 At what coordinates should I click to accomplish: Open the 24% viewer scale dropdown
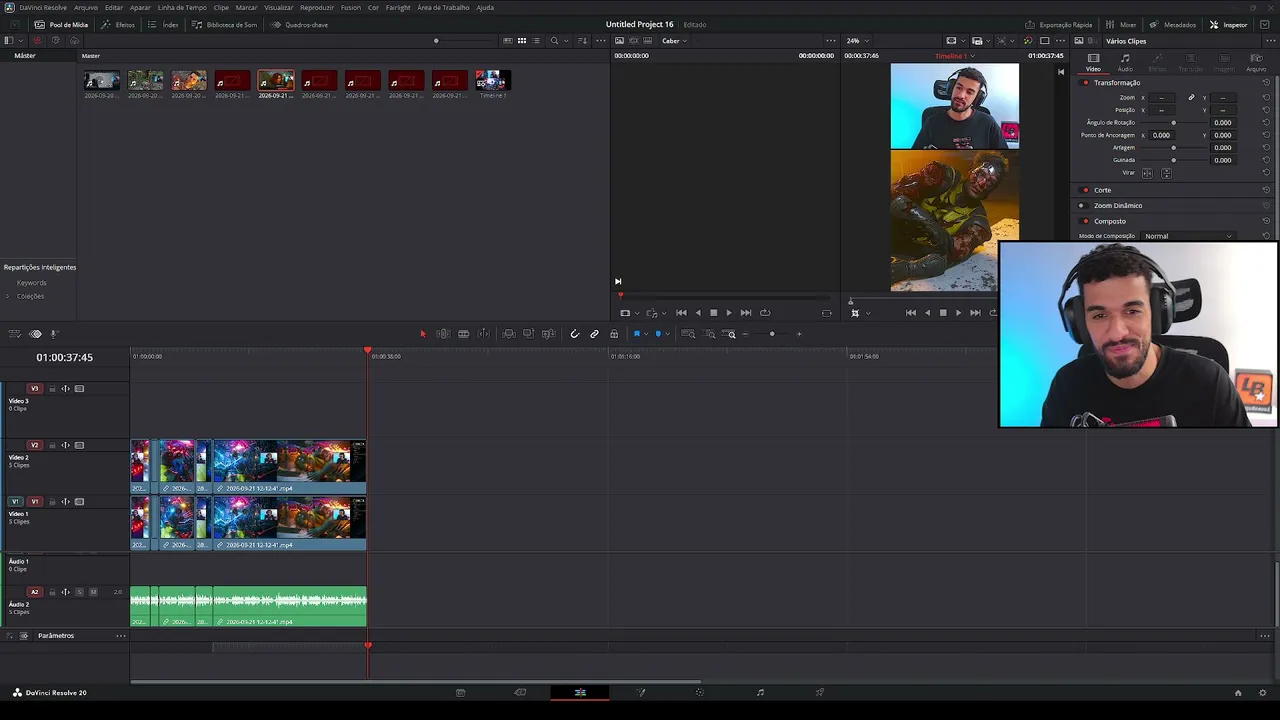(856, 41)
